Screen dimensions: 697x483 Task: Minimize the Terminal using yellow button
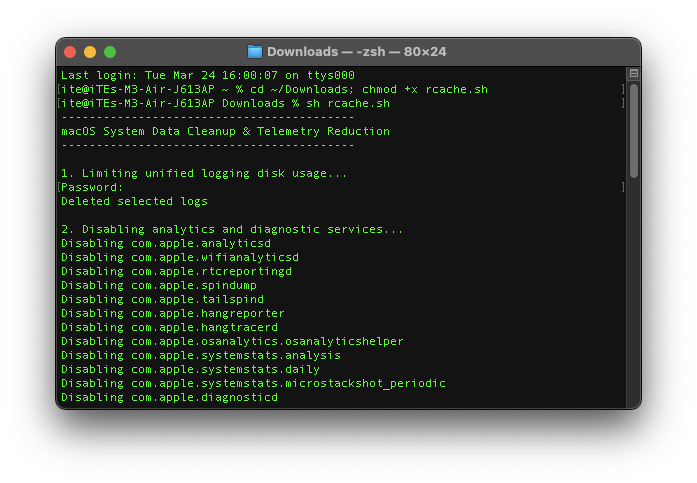point(90,52)
